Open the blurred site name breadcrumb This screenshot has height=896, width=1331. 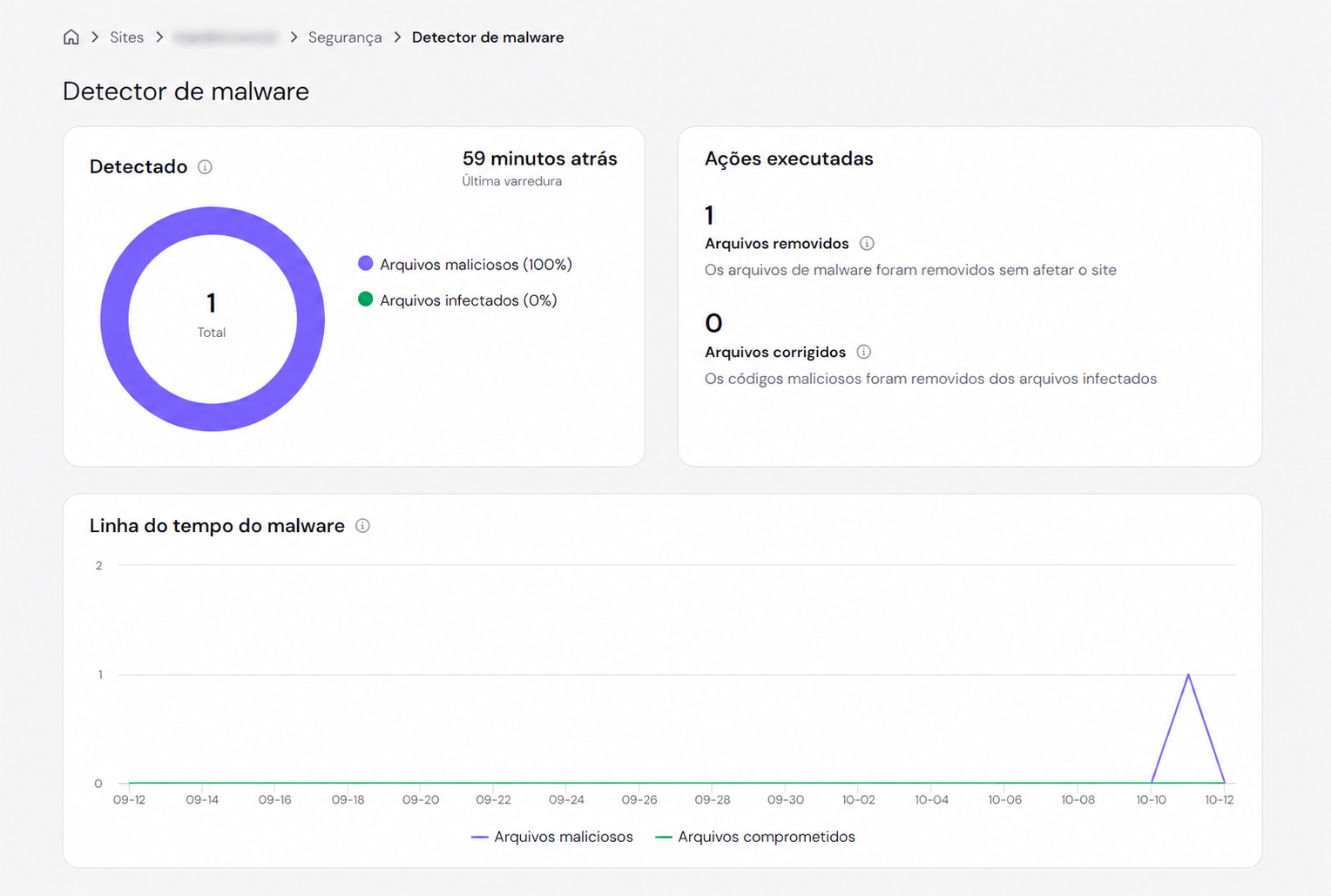(x=225, y=37)
